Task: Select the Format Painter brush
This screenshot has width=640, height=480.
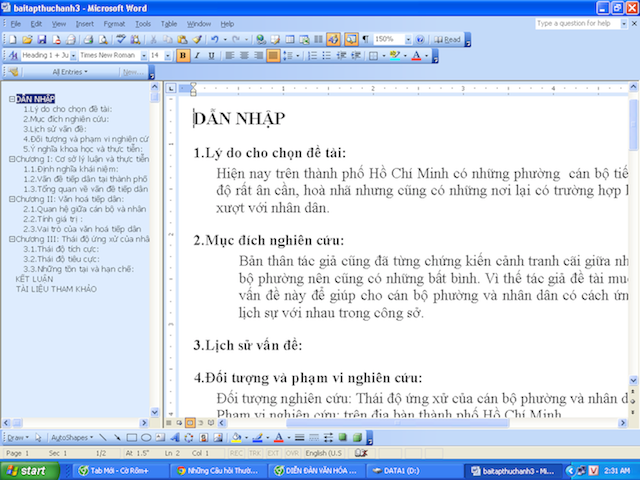Action: [197, 40]
